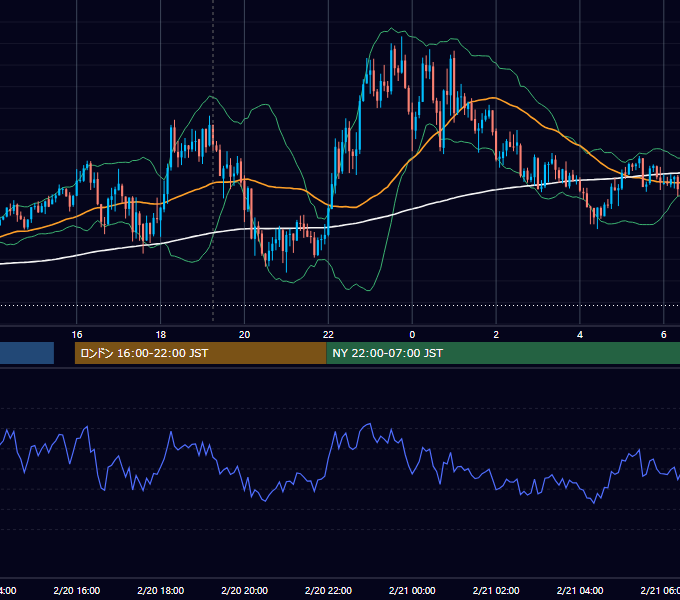Click the hour label 4 on chart axis
680x600 pixels.
[x=580, y=334]
